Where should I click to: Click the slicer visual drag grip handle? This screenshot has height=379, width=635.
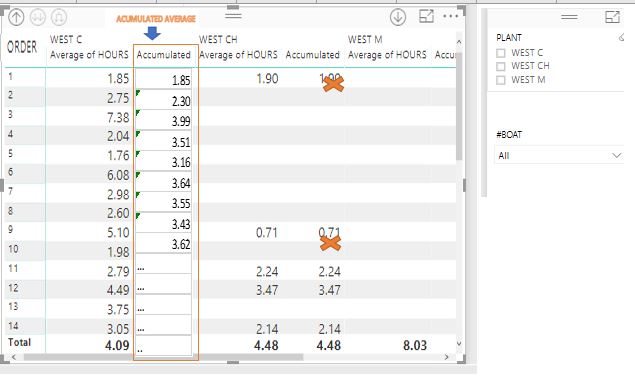pyautogui.click(x=569, y=17)
